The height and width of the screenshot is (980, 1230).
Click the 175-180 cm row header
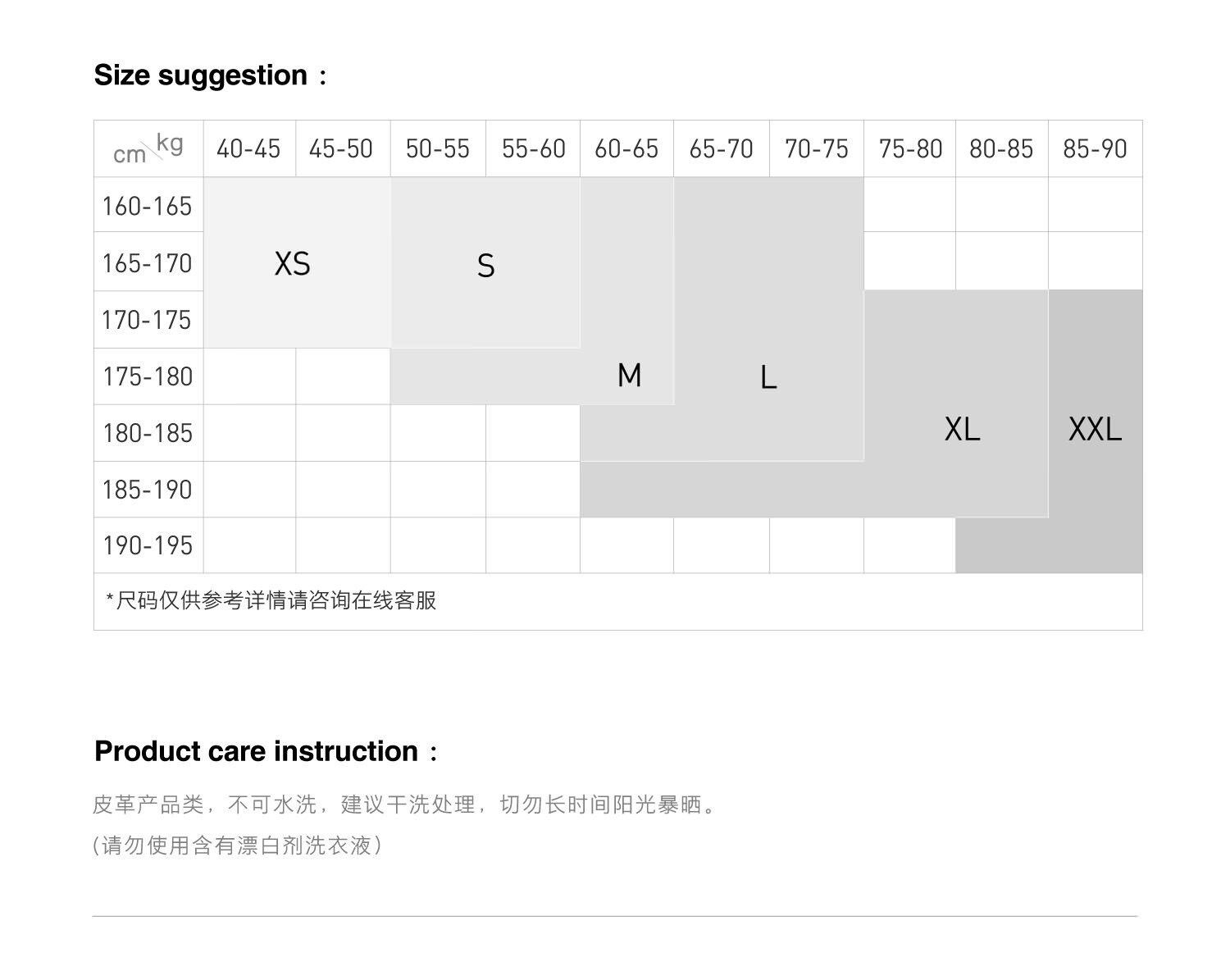[x=148, y=376]
